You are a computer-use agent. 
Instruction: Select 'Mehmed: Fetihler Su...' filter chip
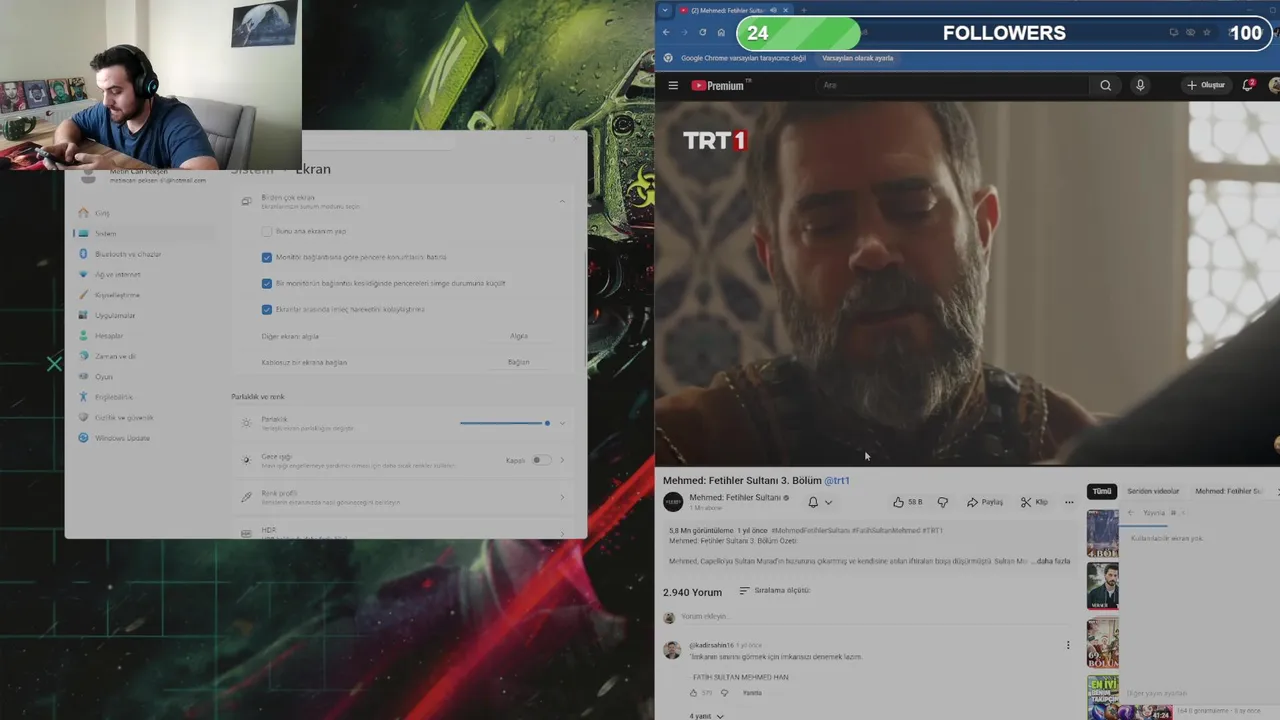(x=1229, y=491)
